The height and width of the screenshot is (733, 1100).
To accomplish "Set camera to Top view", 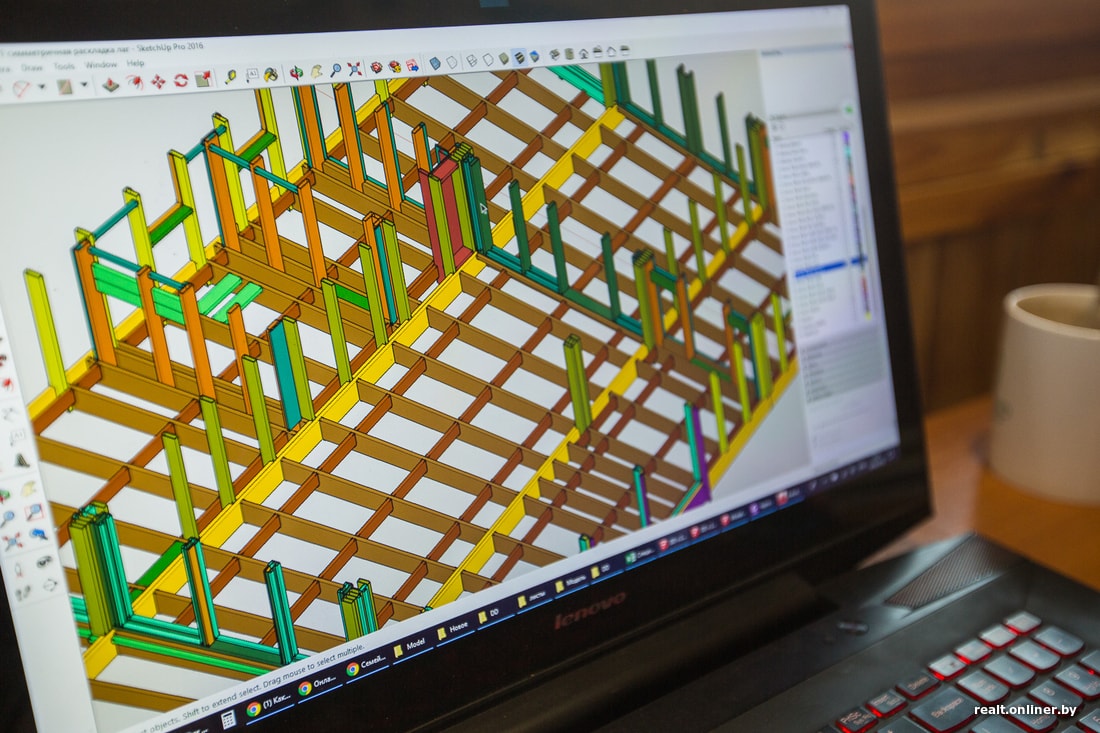I will tap(569, 53).
